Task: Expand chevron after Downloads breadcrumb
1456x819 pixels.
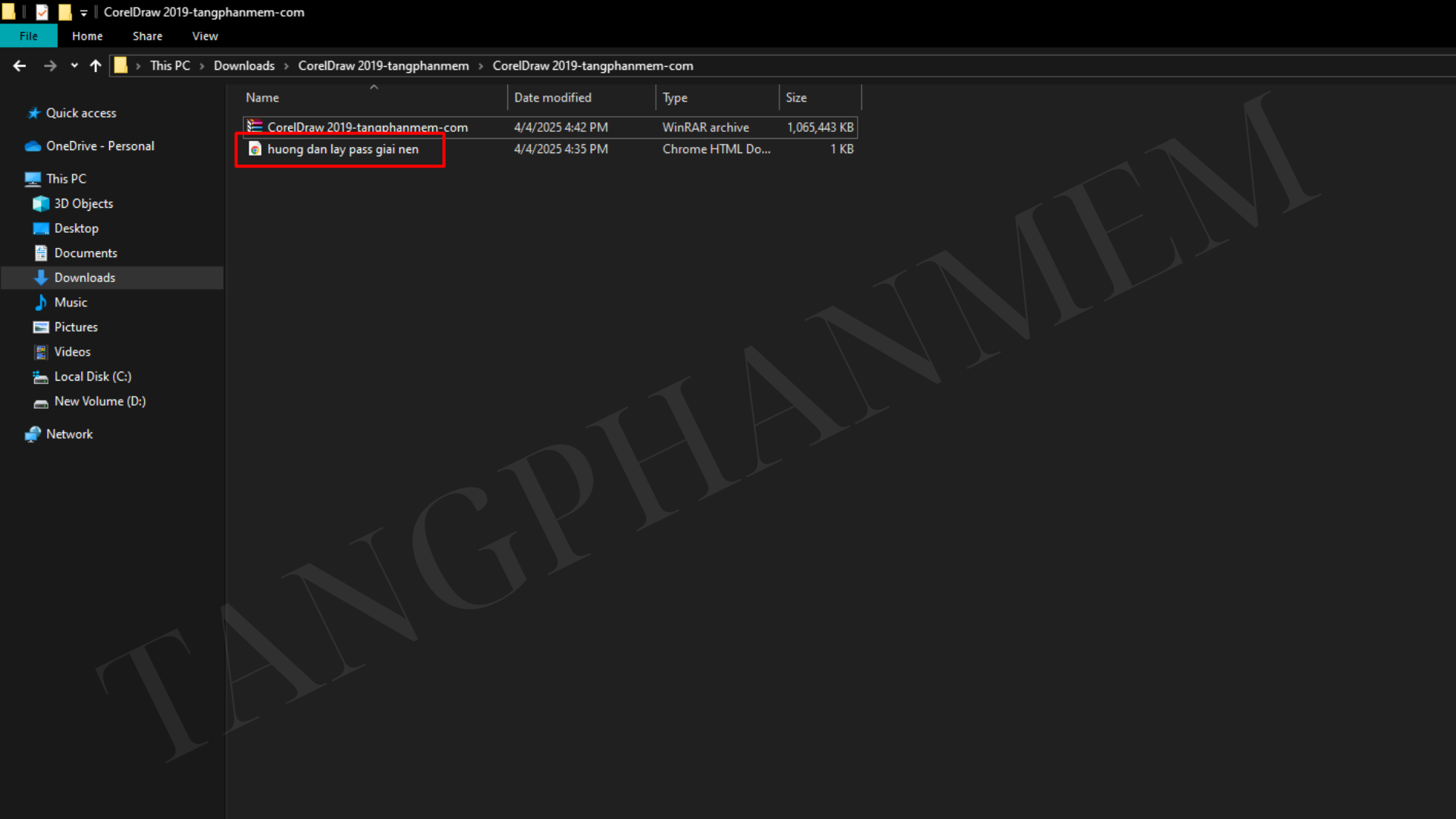Action: pyautogui.click(x=287, y=66)
